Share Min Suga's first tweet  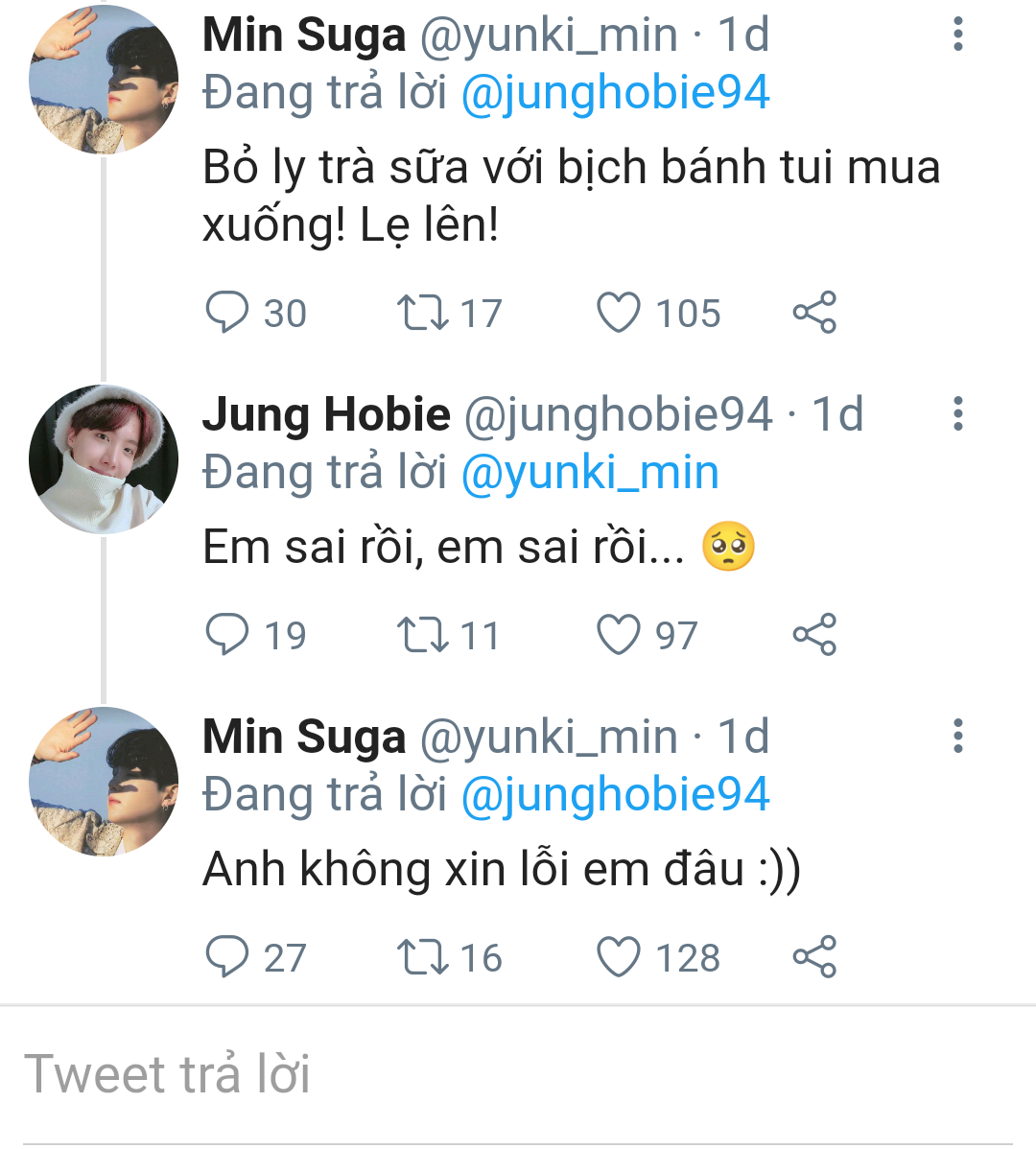tap(814, 313)
